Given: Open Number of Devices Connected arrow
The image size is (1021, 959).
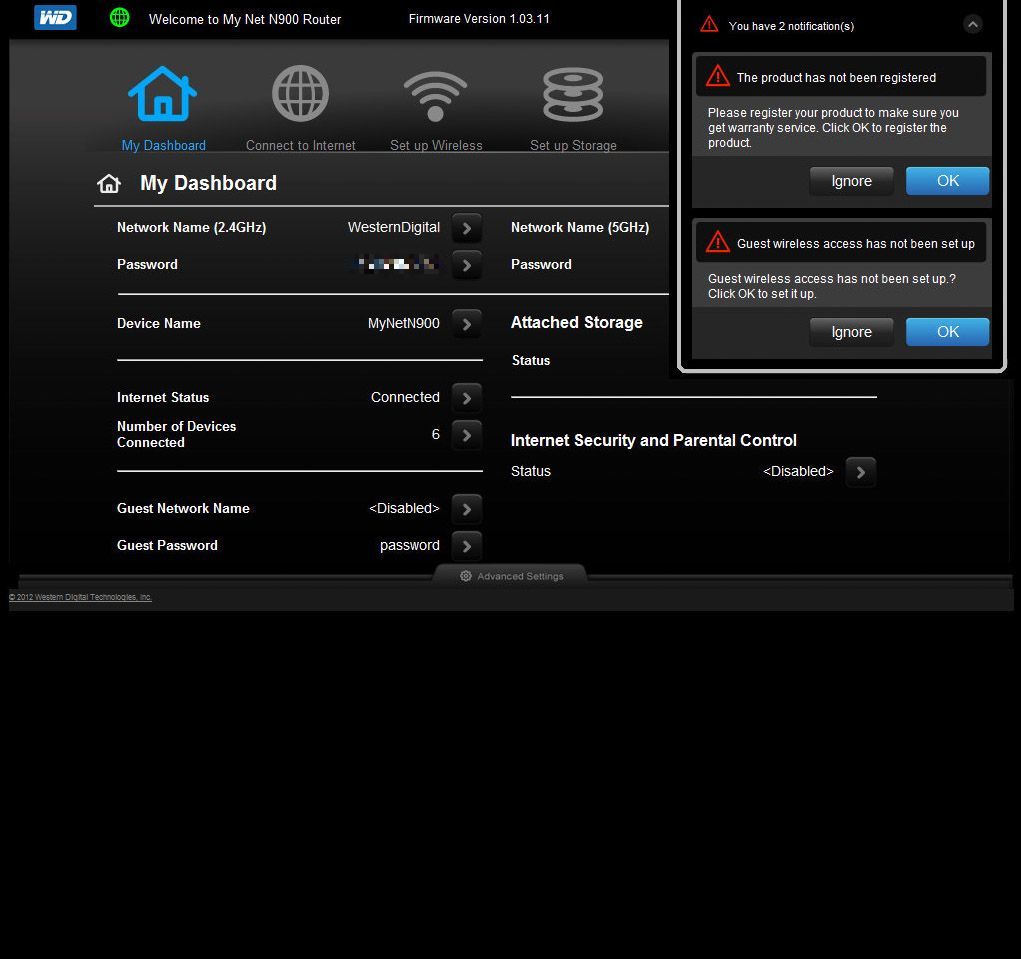Looking at the screenshot, I should (x=467, y=435).
